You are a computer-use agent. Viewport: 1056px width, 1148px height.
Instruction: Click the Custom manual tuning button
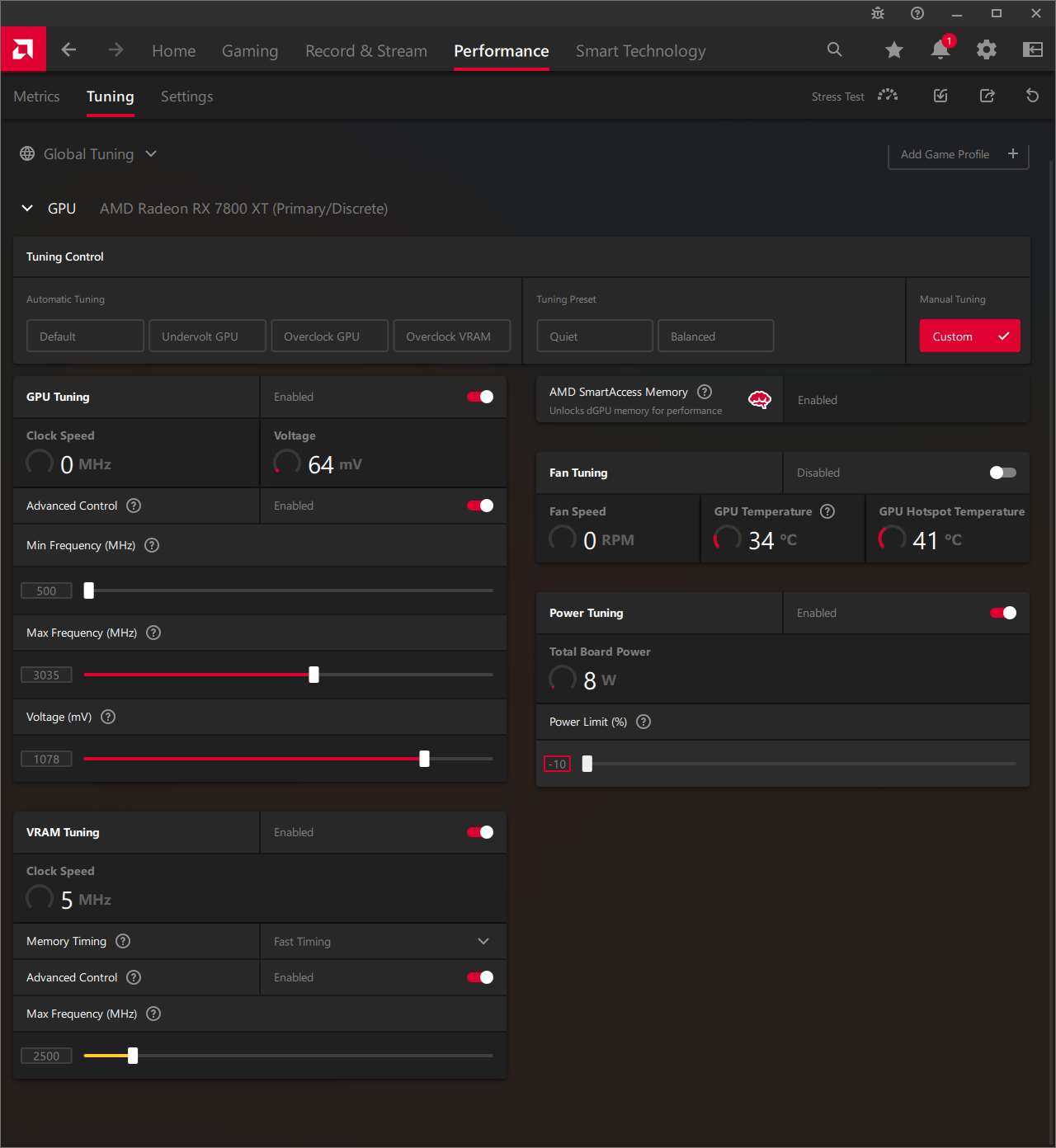(x=970, y=336)
